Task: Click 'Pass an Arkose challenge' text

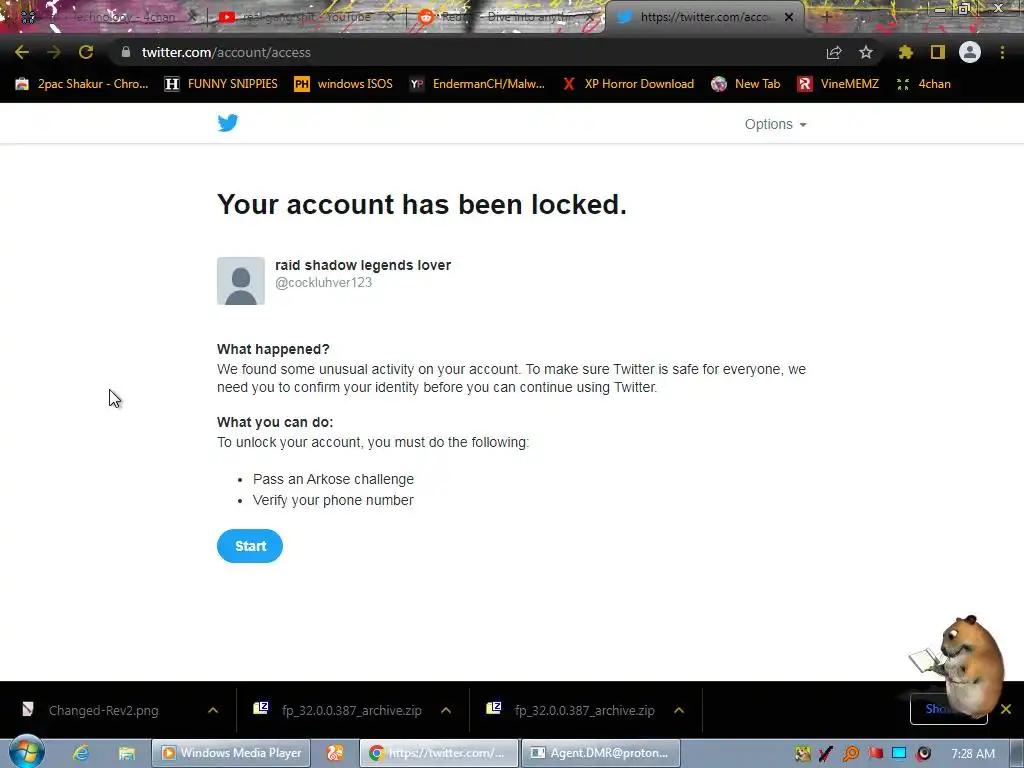Action: point(333,479)
